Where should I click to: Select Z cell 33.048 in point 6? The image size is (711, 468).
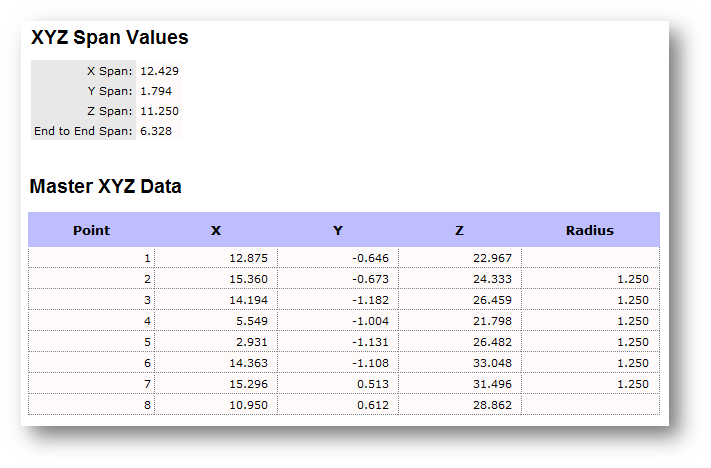(491, 363)
